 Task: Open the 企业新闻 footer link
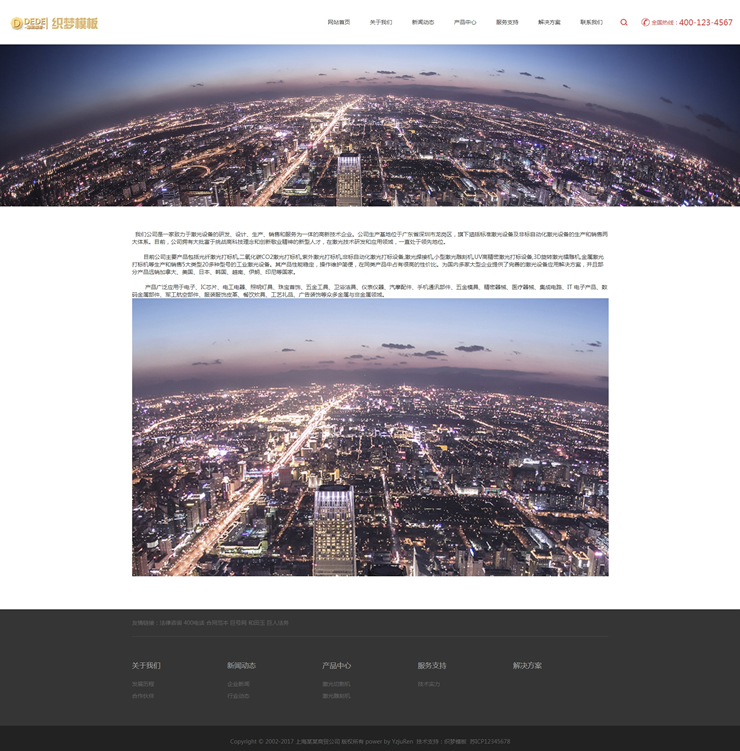coord(238,684)
